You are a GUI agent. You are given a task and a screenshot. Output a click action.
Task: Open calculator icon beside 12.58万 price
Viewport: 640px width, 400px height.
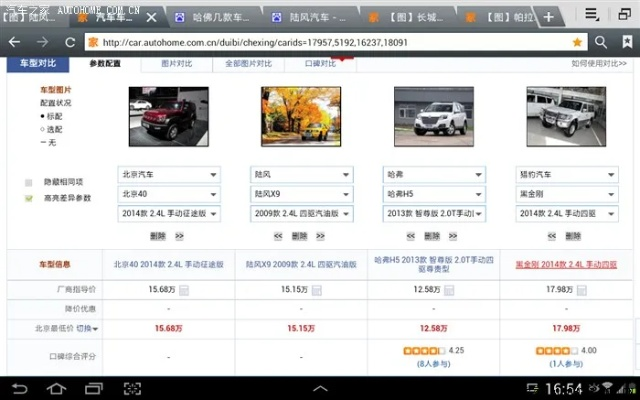click(449, 290)
